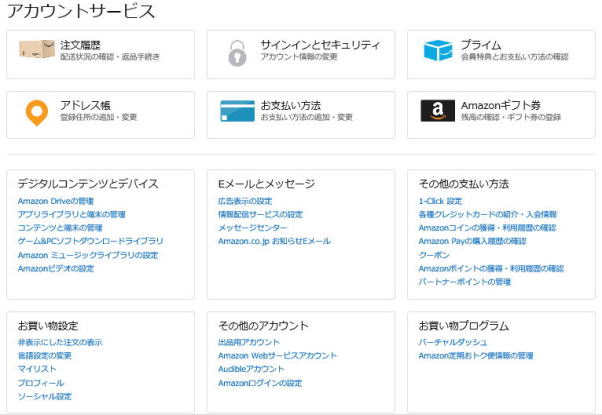The width and height of the screenshot is (602, 415).
Task: Open サインインとセキュリティ card title
Action: (320, 45)
